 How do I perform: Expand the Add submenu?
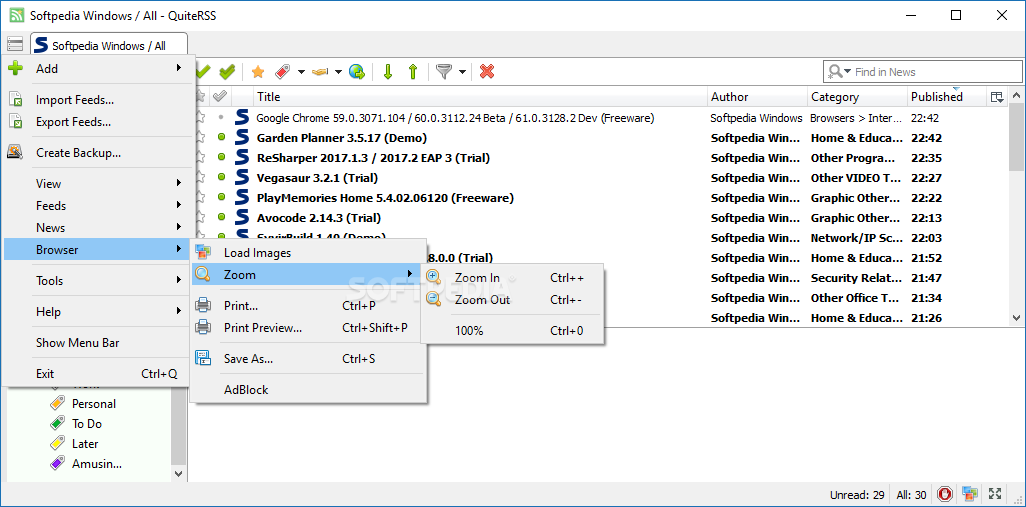tap(179, 68)
